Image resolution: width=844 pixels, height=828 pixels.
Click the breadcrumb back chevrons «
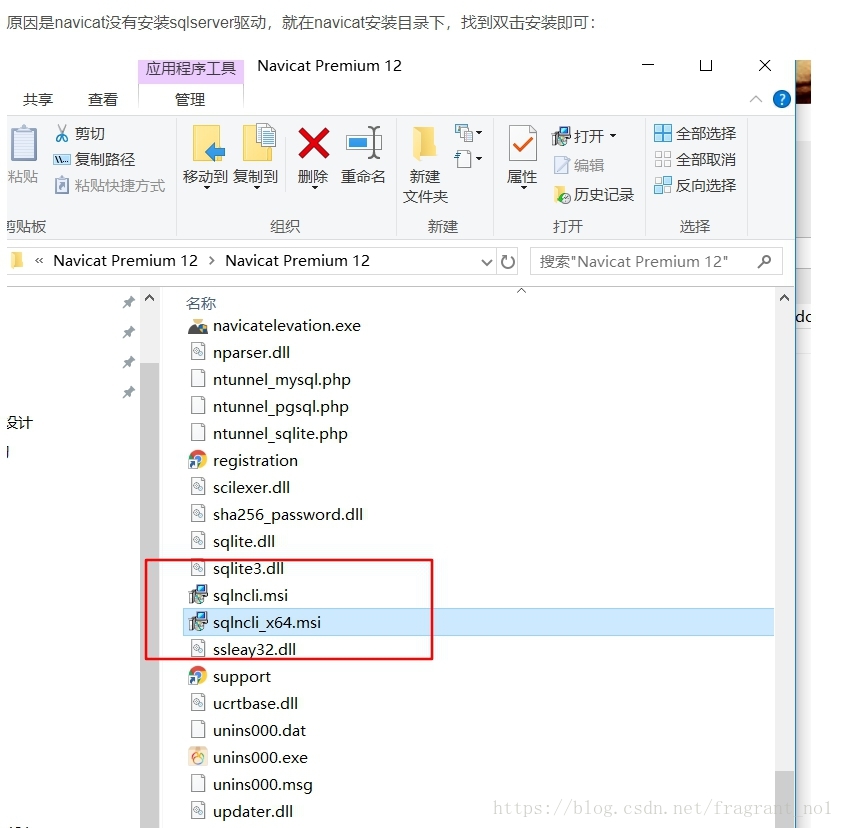(x=39, y=261)
